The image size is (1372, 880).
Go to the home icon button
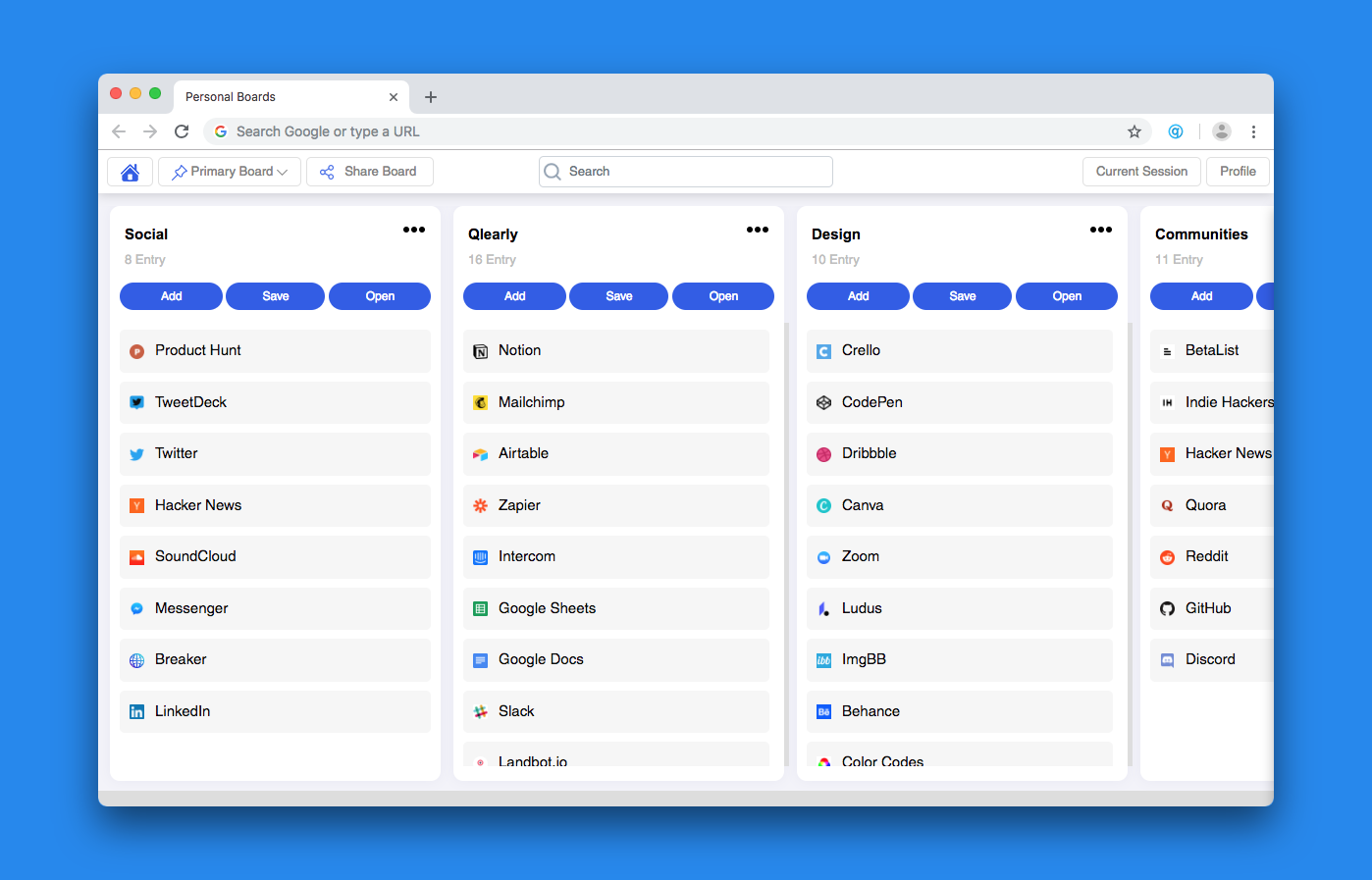pos(130,172)
